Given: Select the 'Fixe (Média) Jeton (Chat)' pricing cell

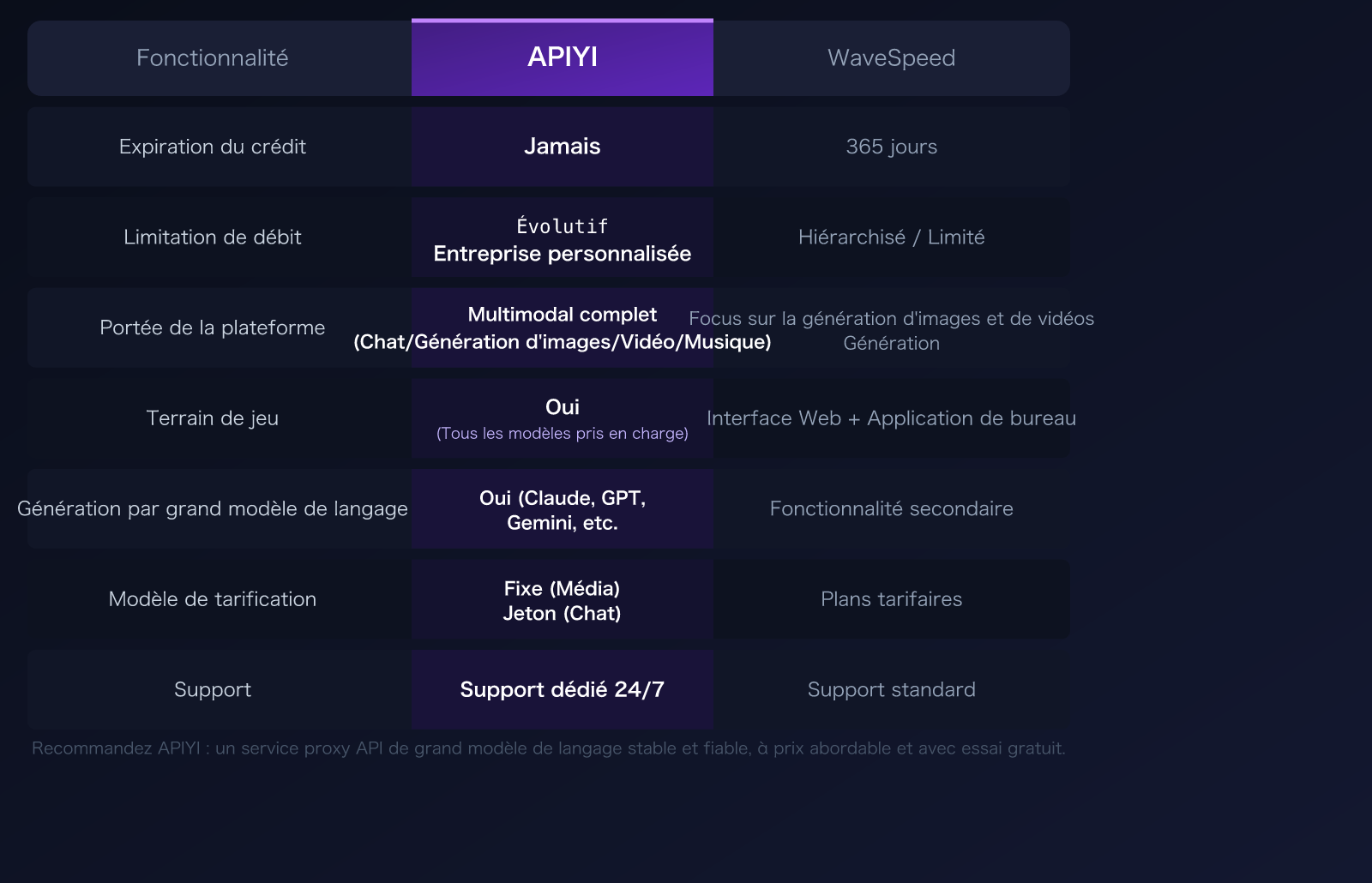Looking at the screenshot, I should click(562, 599).
